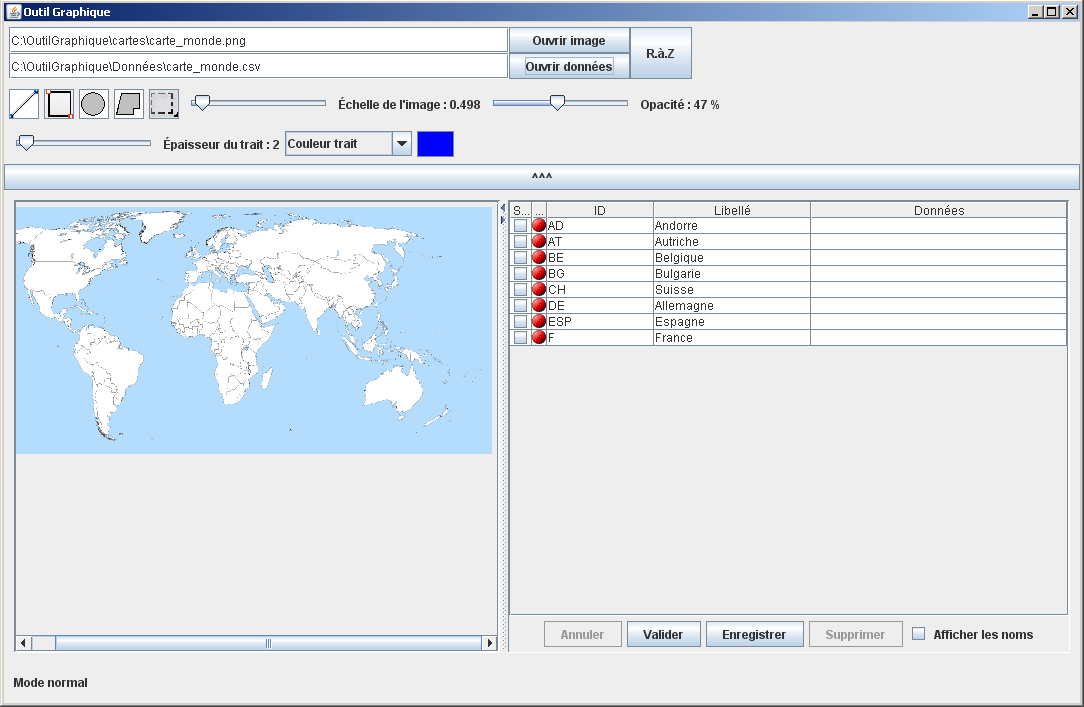Tick the checkbox in the Espagne row
The image size is (1084, 707).
click(520, 322)
